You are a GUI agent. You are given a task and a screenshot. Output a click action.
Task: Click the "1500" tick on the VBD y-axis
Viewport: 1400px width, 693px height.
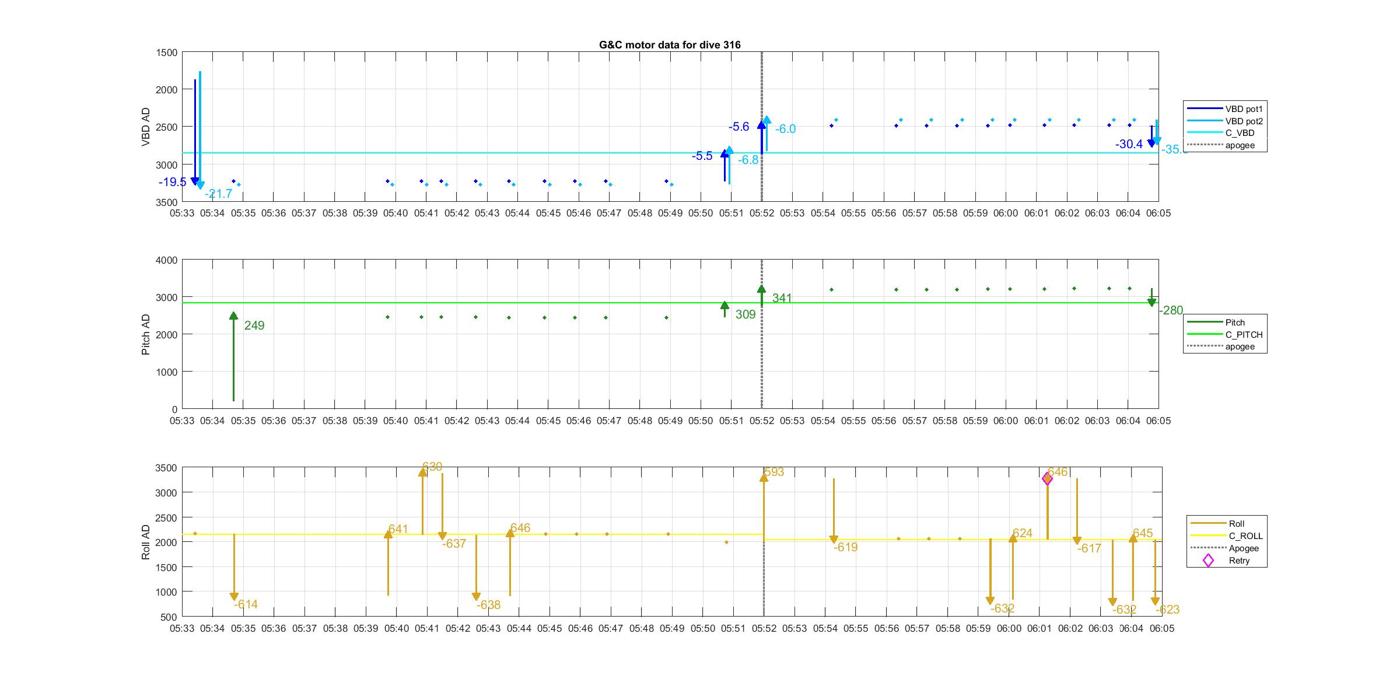point(167,52)
